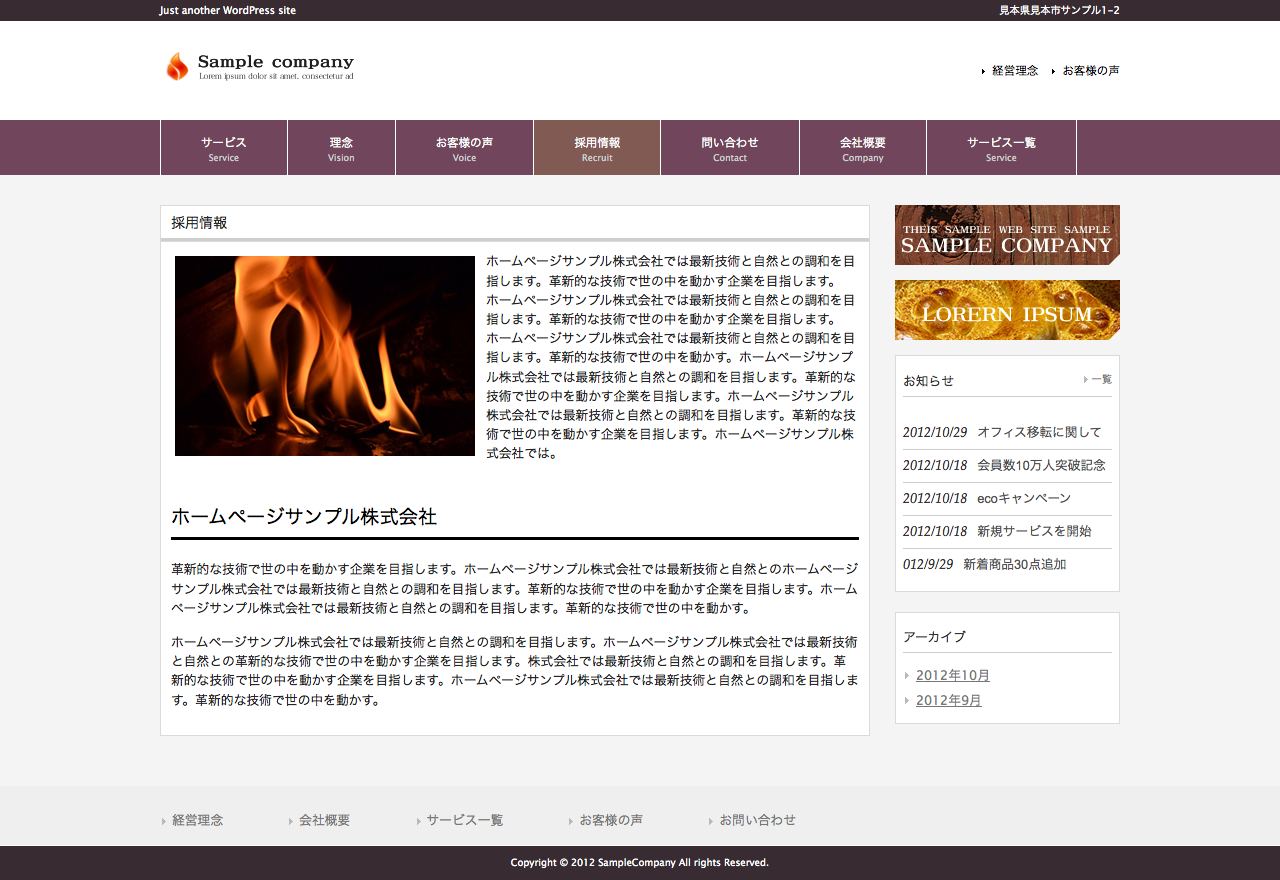Expand the 2012年10月 archive

(x=952, y=675)
